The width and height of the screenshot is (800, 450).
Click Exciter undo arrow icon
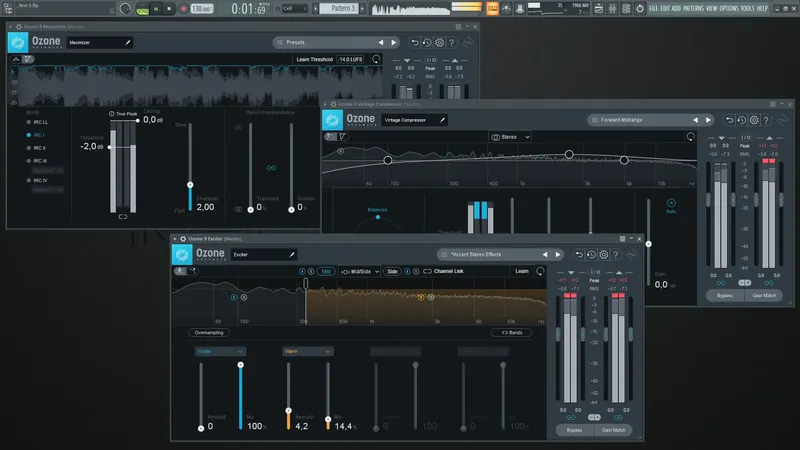coord(579,255)
